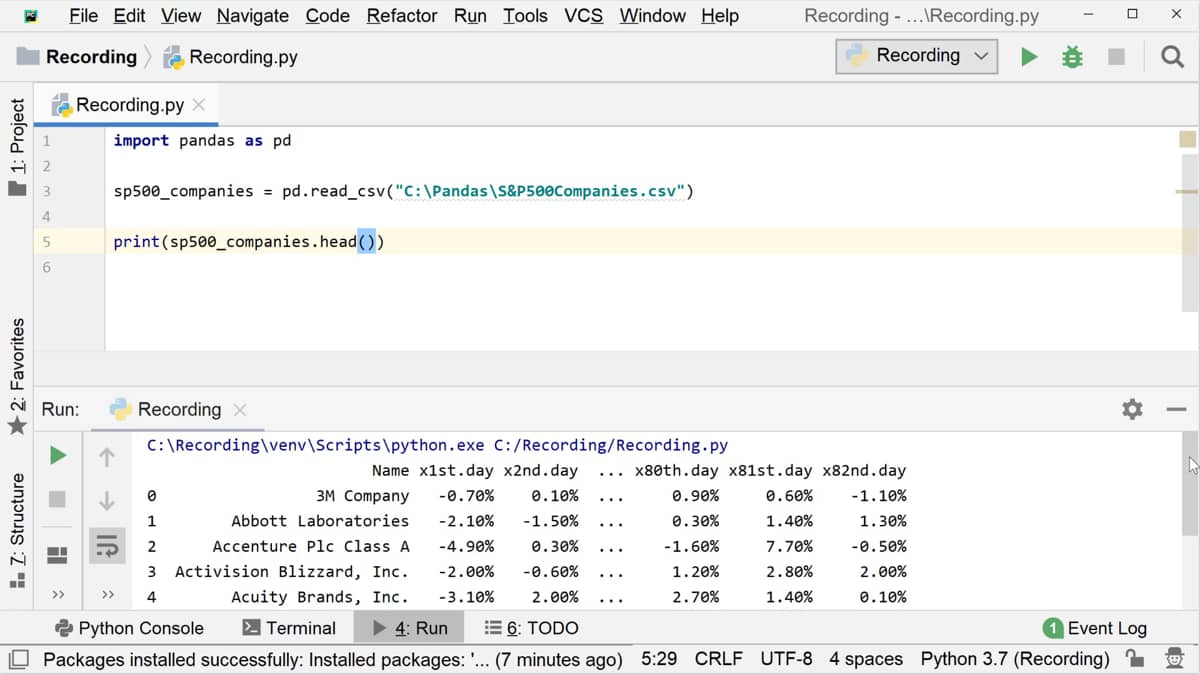Restore layout icon in Run panel sidebar

point(58,553)
